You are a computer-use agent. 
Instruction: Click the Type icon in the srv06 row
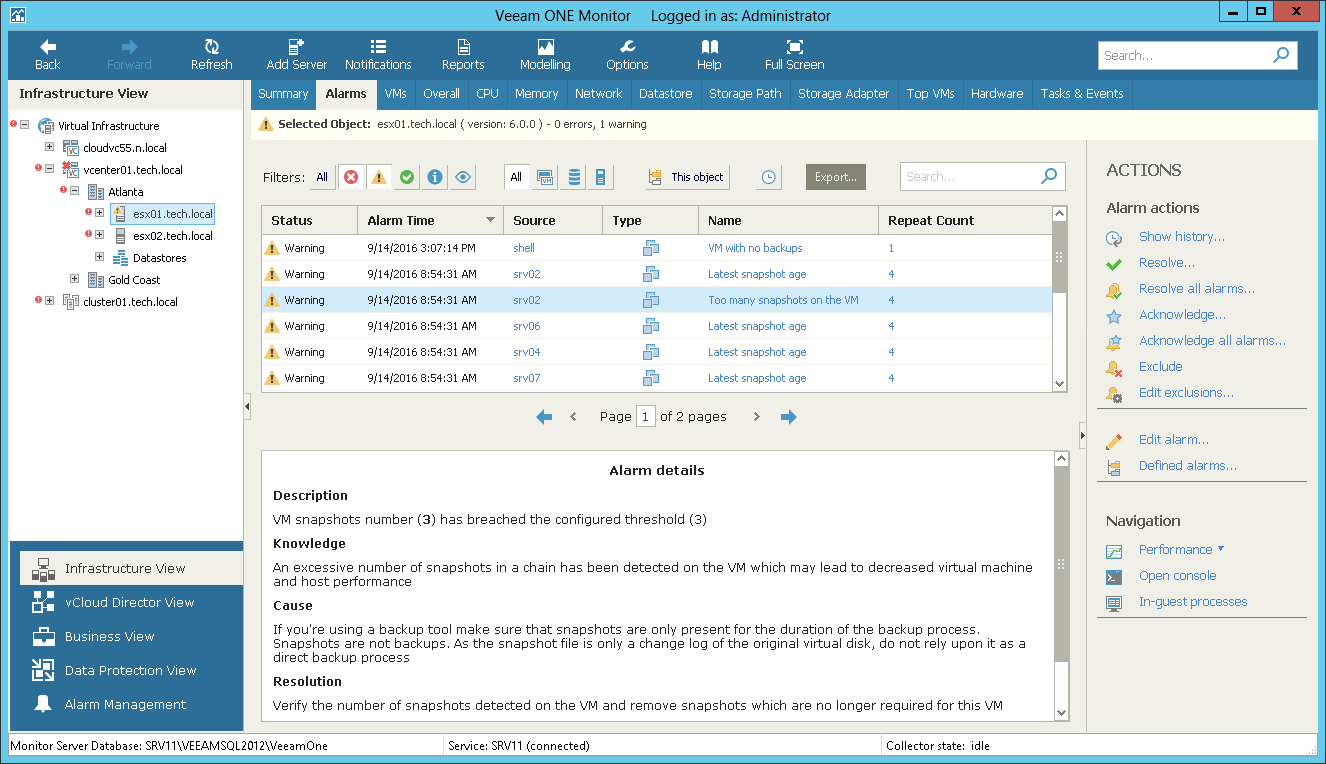tap(651, 326)
